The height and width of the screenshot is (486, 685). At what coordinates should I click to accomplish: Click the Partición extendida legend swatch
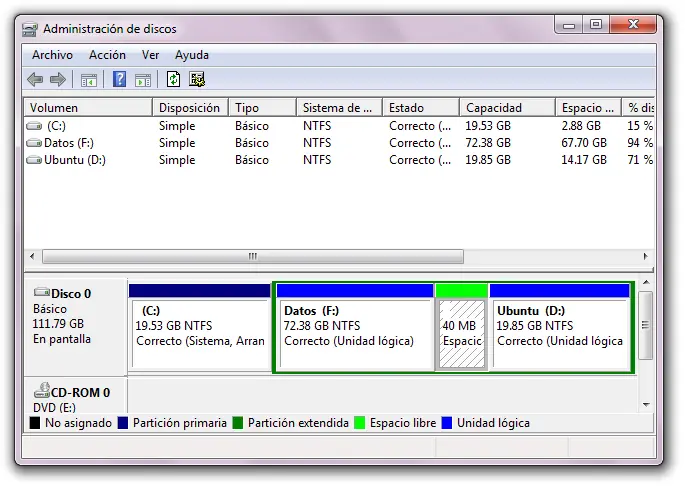238,423
